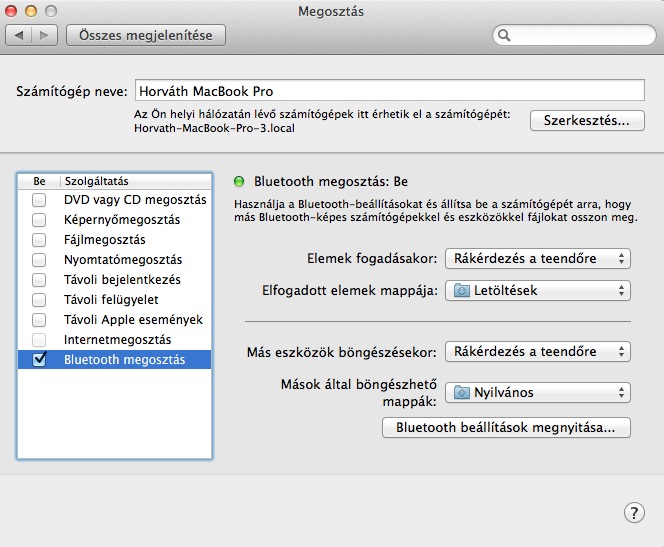Toggle the Internetmegosztás checkbox
The width and height of the screenshot is (664, 547).
tap(39, 340)
